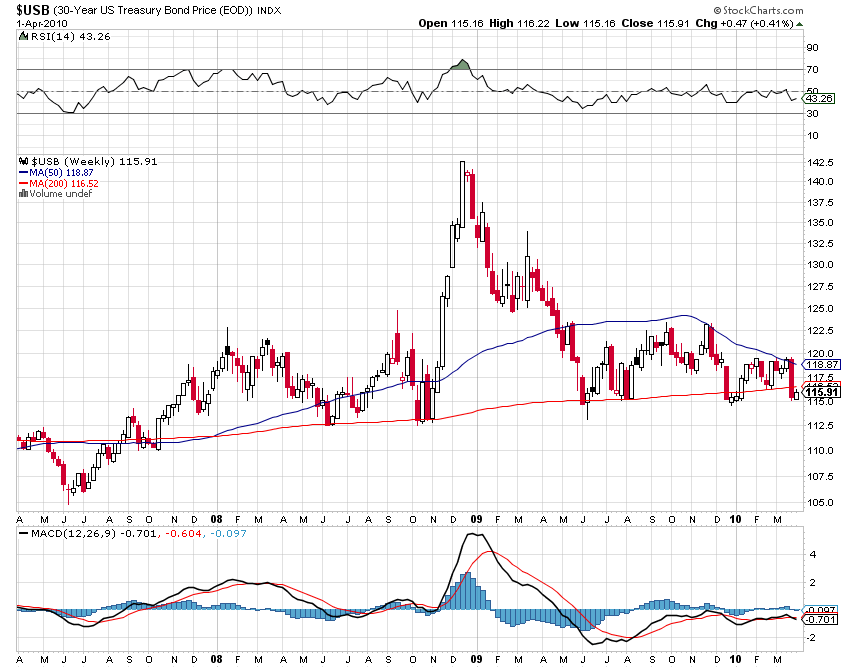Click the MACD -0.701 axis value tag
This screenshot has width=850, height=668.
819,619
